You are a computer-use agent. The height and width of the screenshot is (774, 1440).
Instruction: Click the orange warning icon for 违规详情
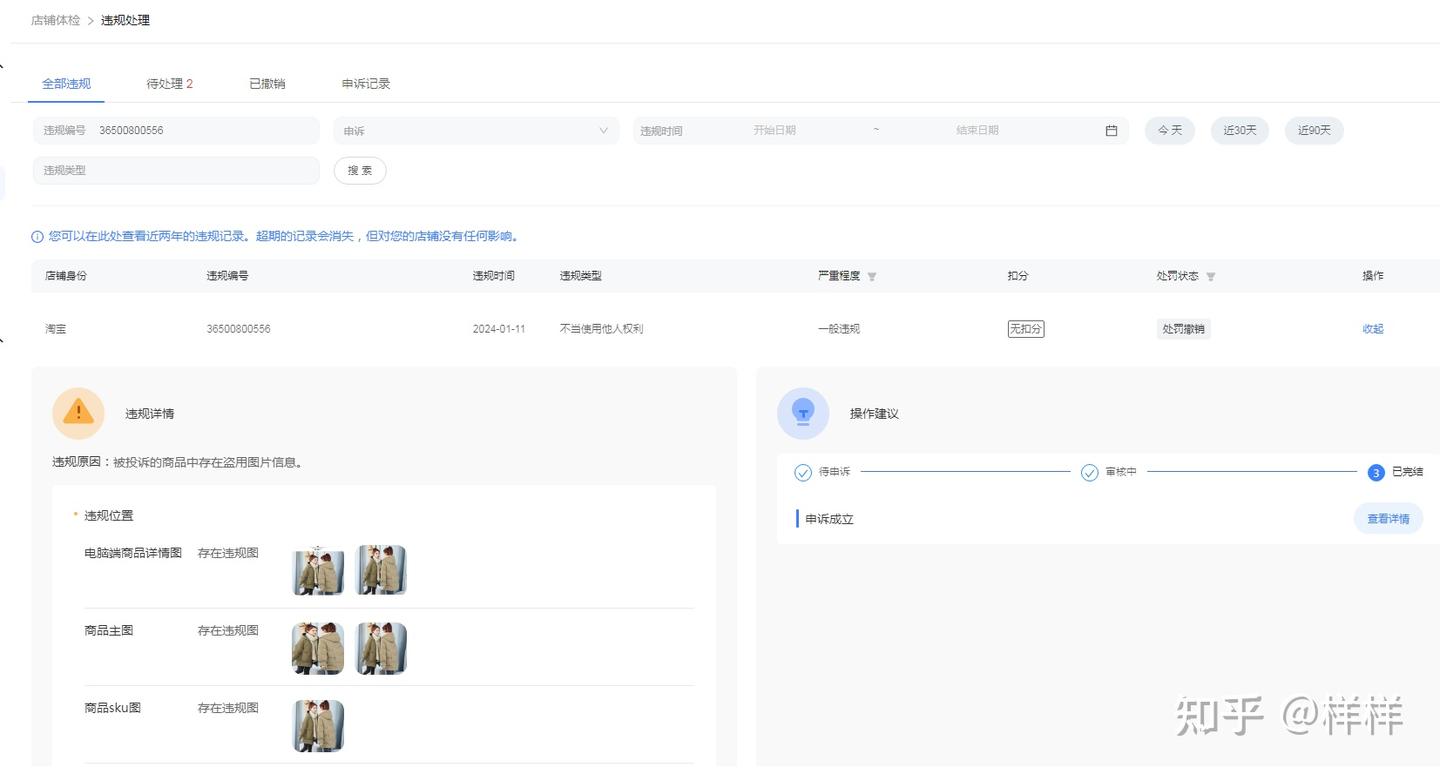click(78, 413)
